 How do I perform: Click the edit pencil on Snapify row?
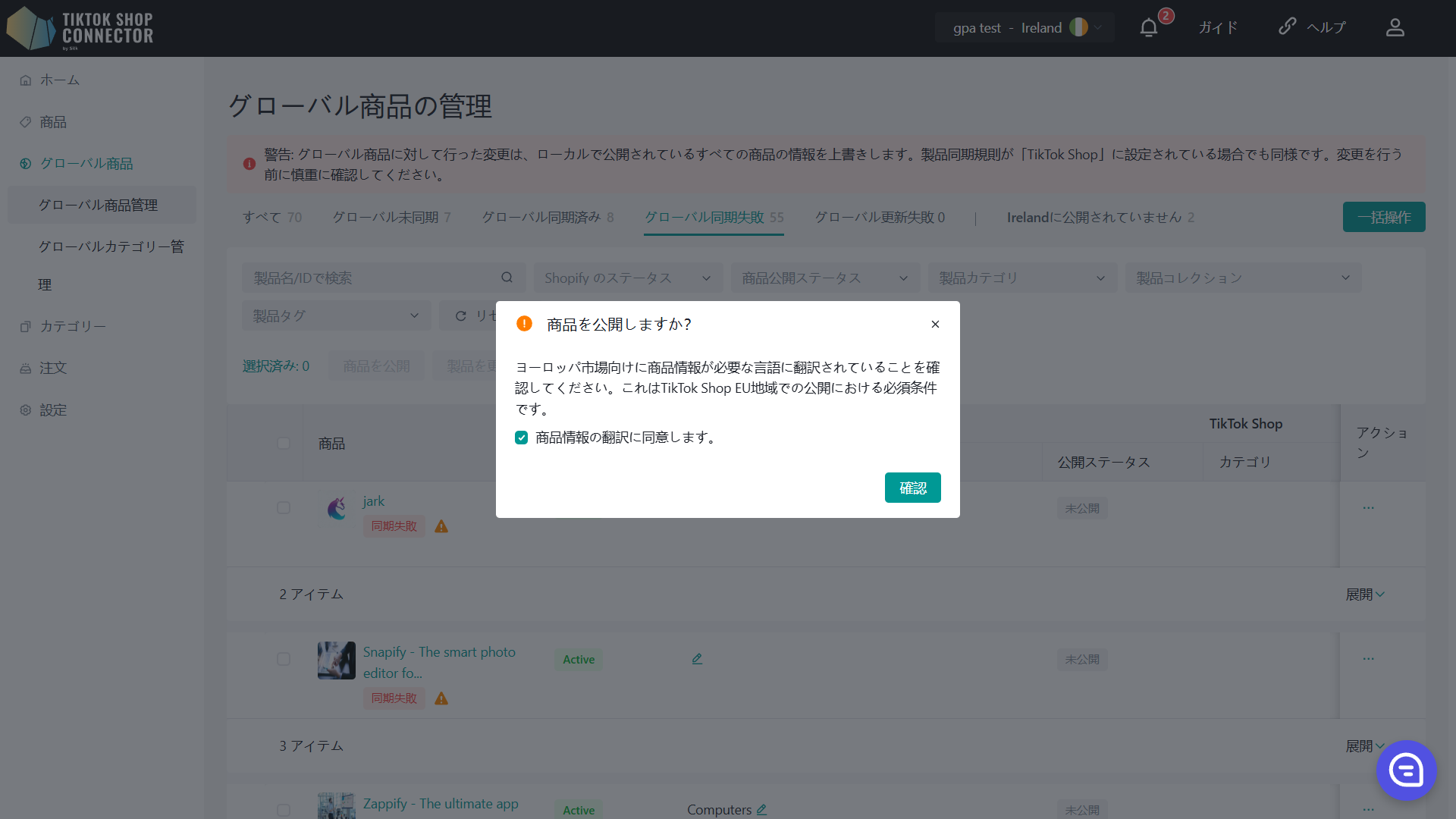[697, 659]
